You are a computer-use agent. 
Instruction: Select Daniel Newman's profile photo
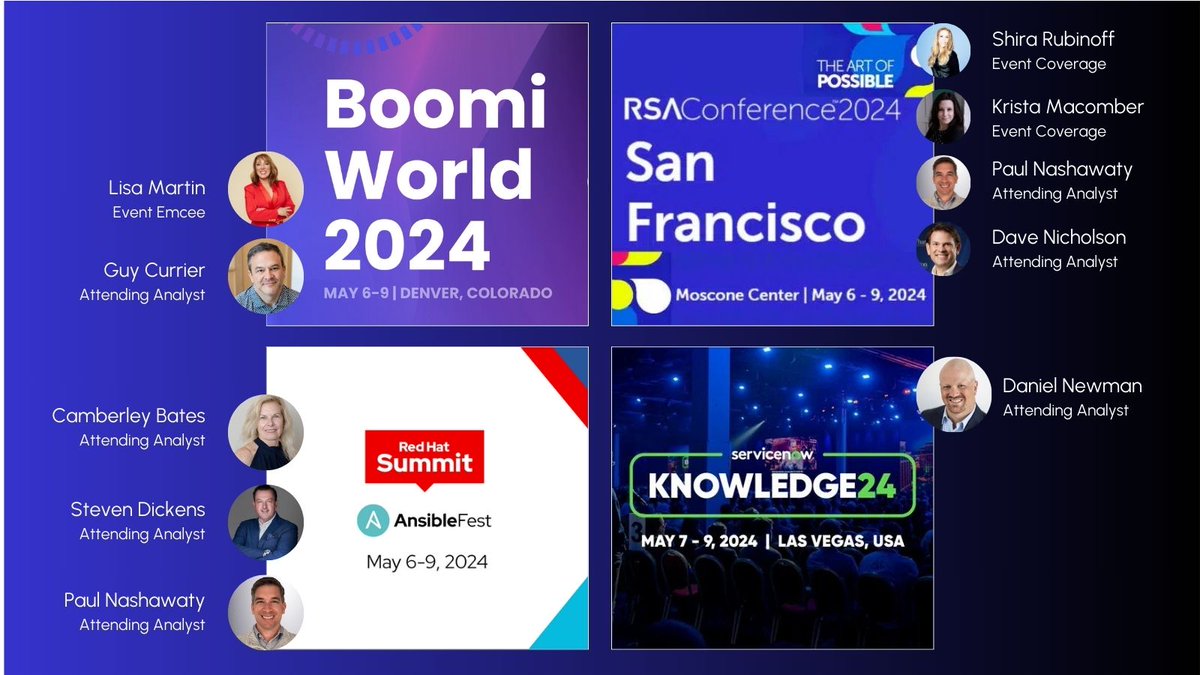pos(952,395)
